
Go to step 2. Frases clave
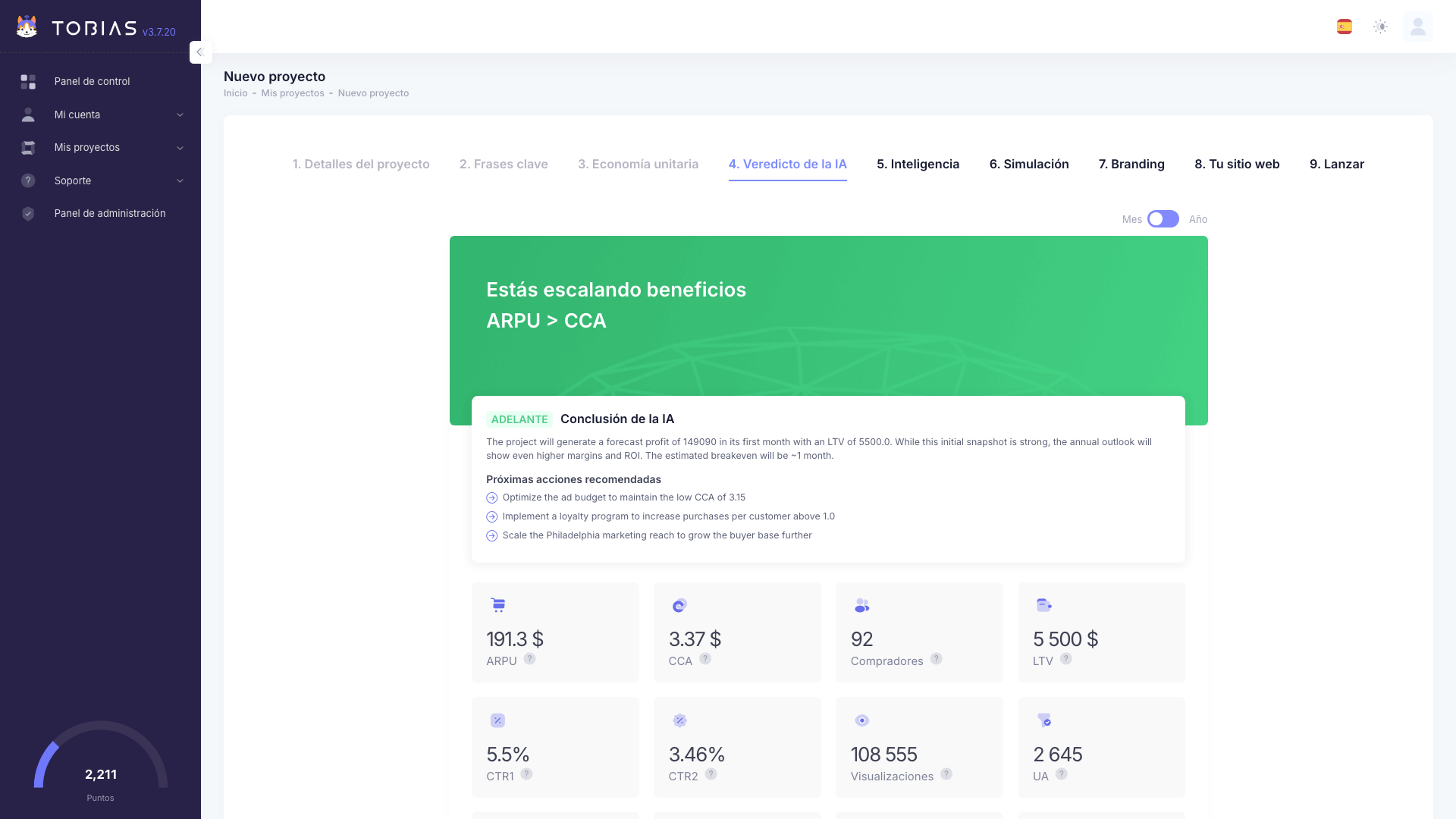(504, 165)
